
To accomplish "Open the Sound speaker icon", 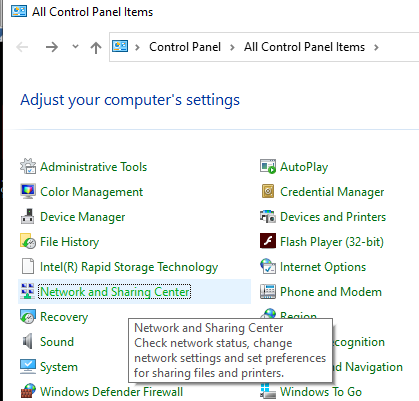I will [x=28, y=341].
